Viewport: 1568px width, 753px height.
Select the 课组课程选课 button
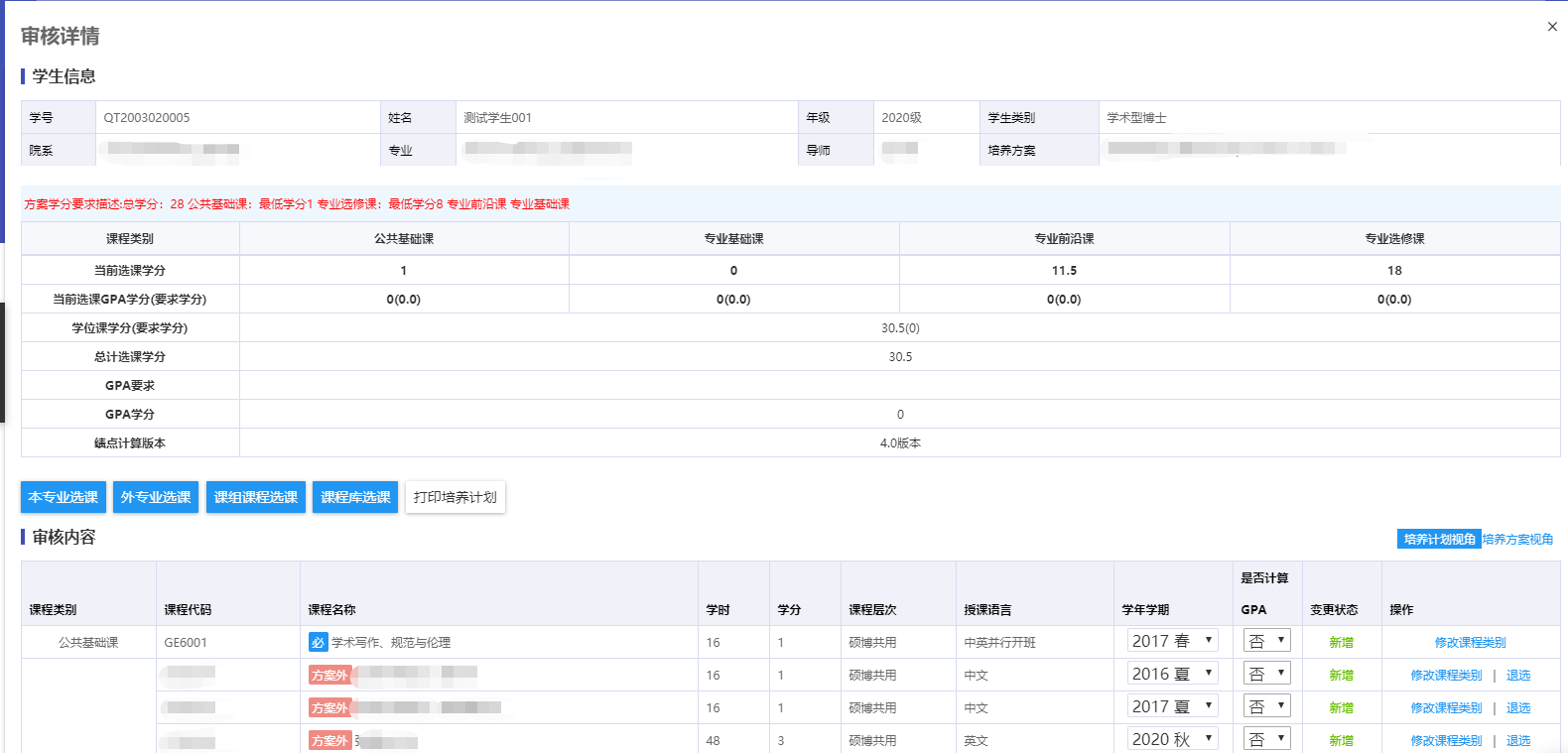coord(256,497)
